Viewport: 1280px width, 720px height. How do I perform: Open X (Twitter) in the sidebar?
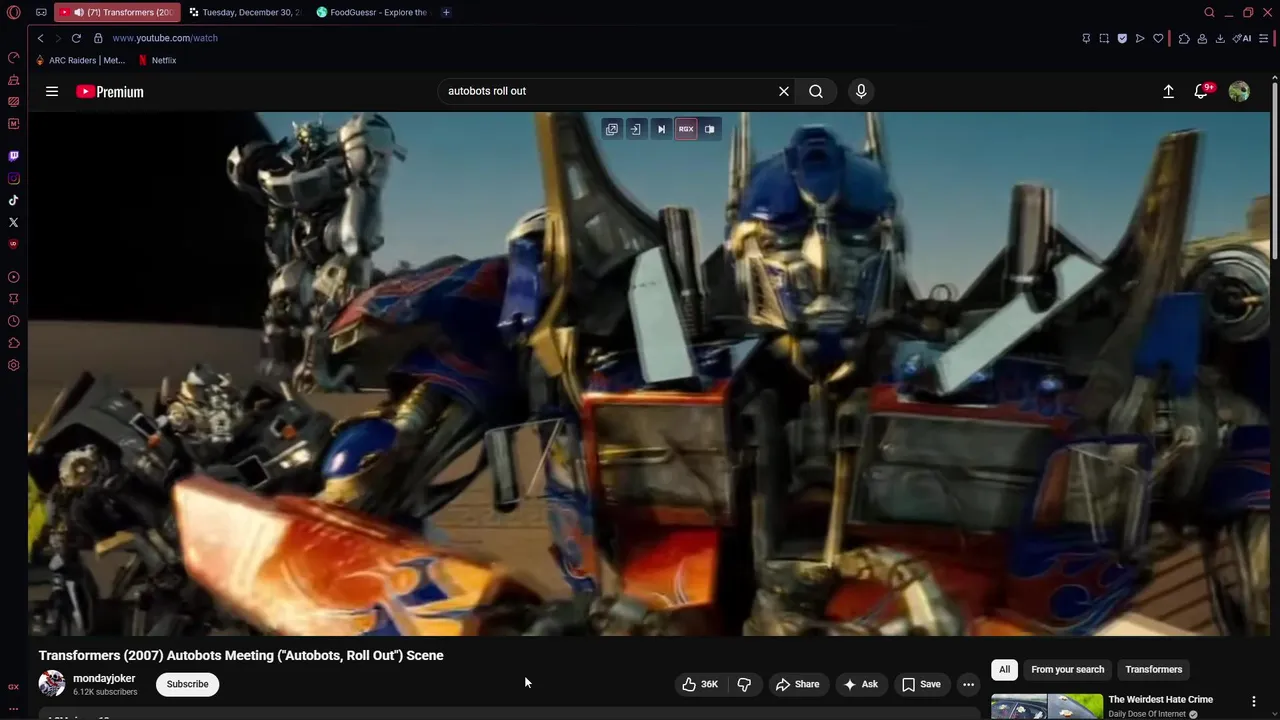point(14,222)
